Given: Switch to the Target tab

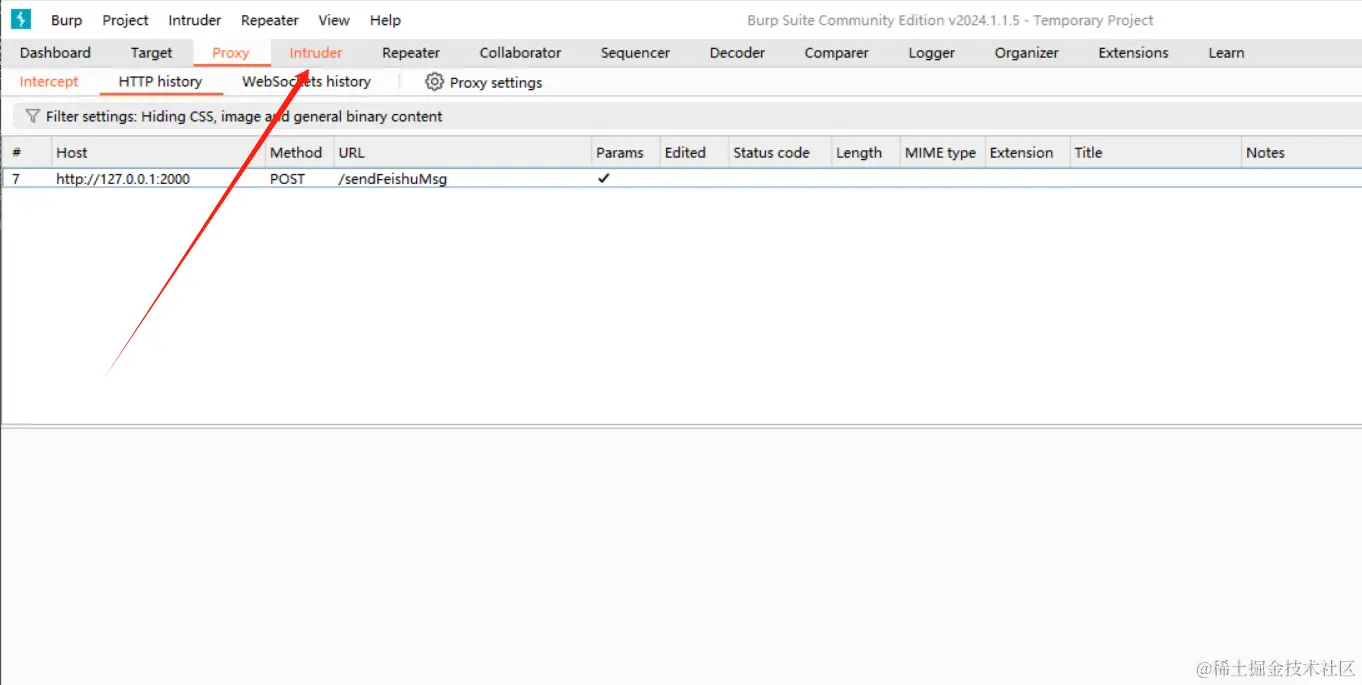Looking at the screenshot, I should pos(151,53).
